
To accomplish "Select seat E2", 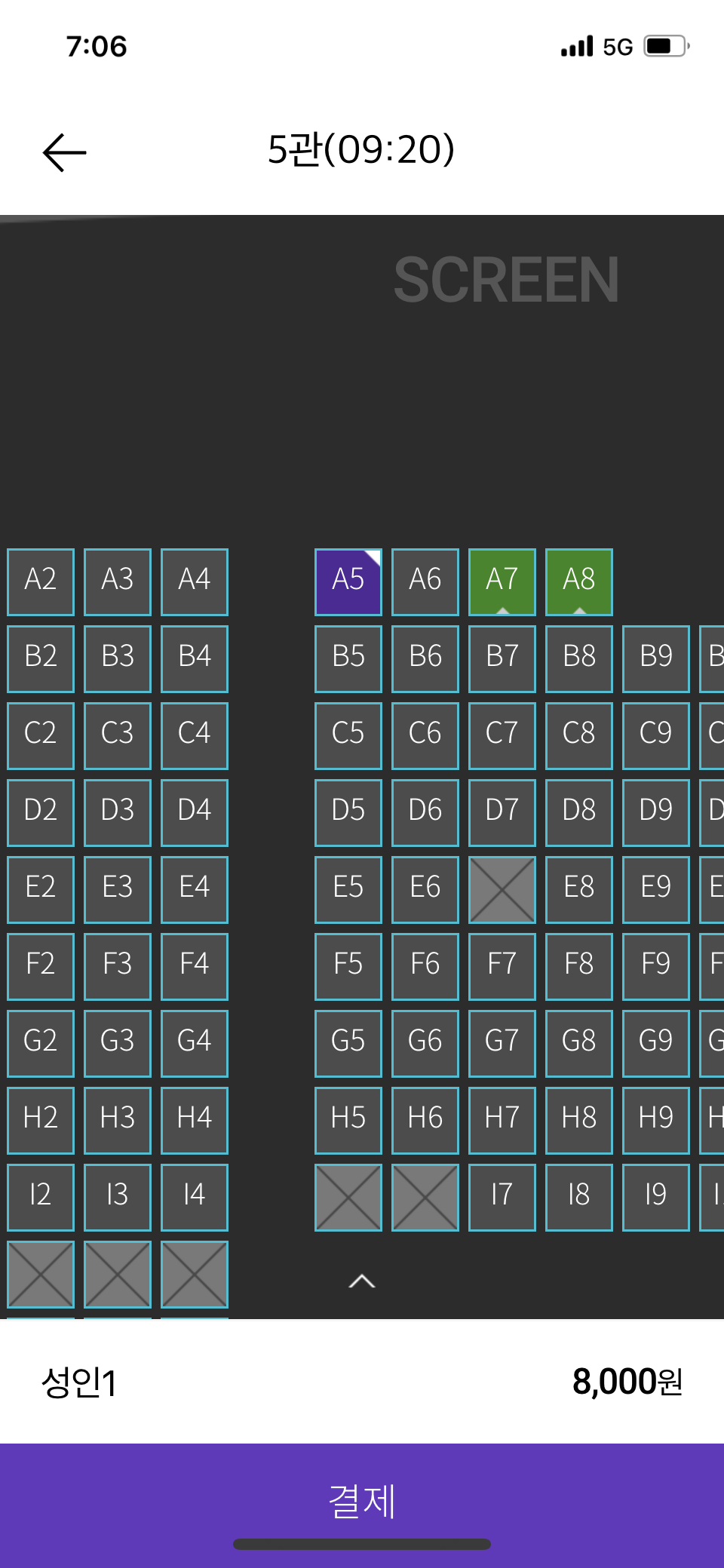I will (41, 890).
